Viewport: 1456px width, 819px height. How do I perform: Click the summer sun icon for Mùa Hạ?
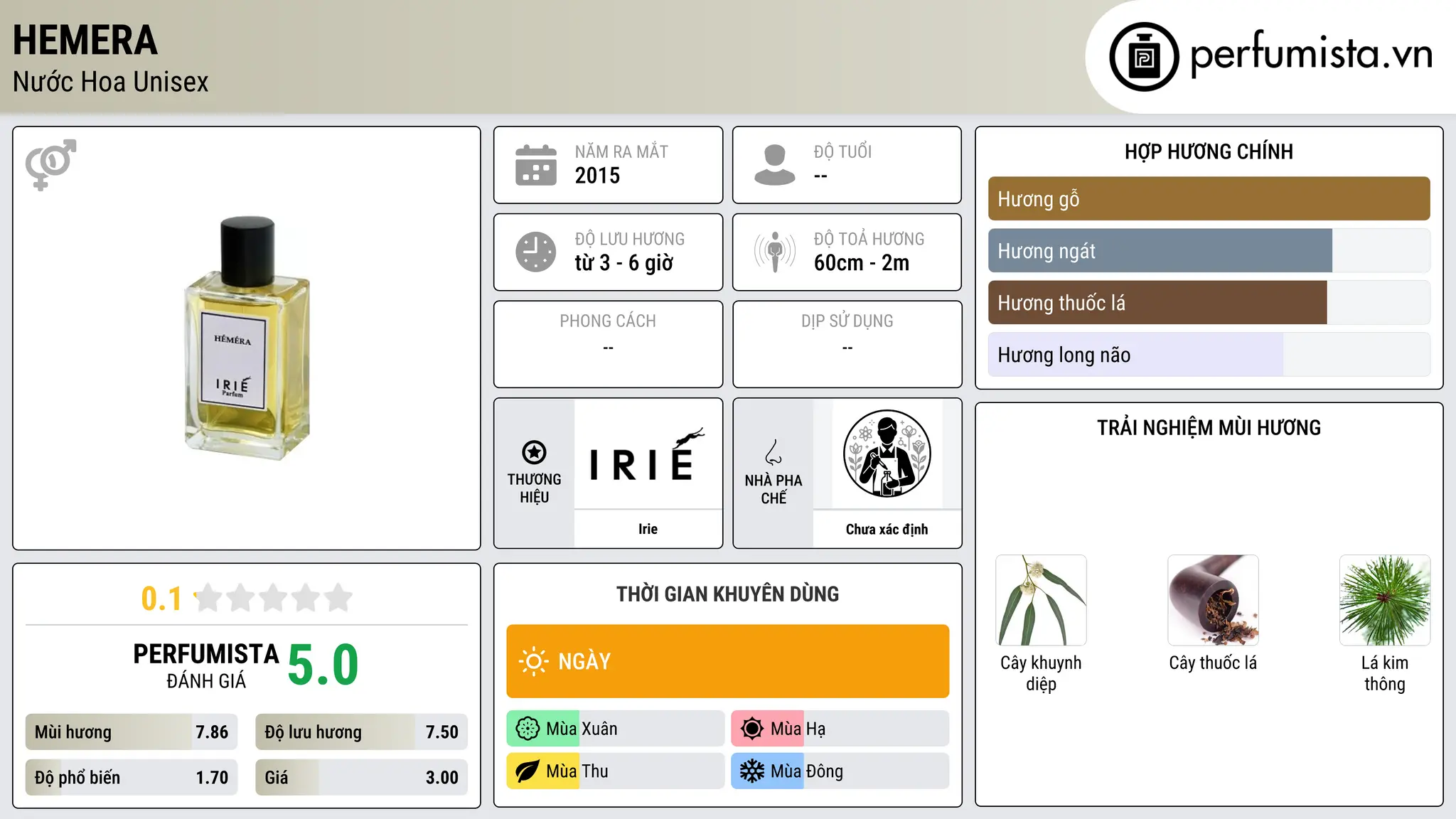click(x=752, y=729)
